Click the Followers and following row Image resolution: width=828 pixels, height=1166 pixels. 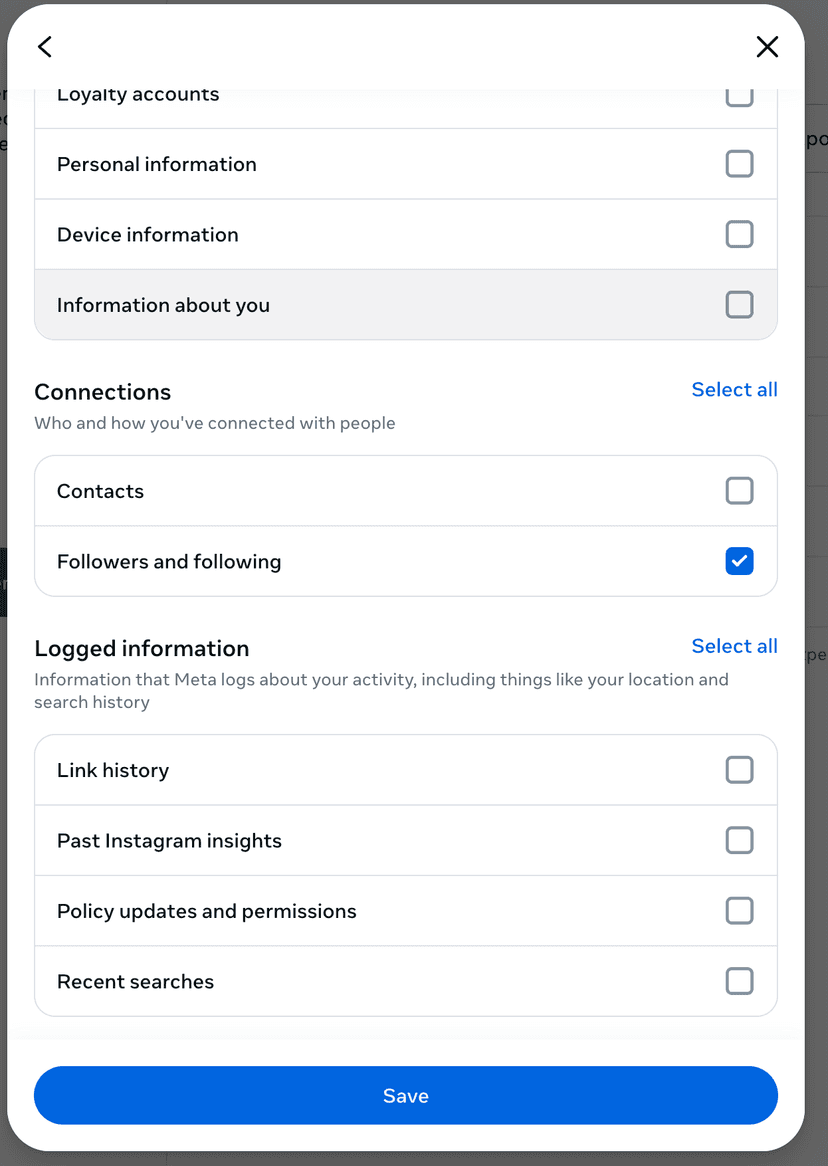[x=168, y=561]
